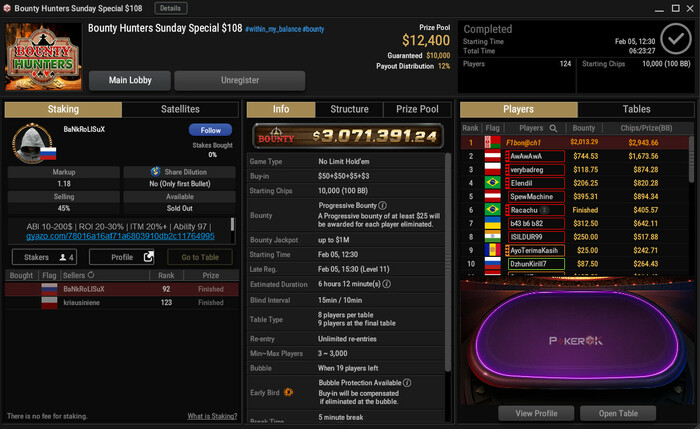Screen dimensions: 700x429
Task: Click the search icon in Players column header
Action: (553, 128)
